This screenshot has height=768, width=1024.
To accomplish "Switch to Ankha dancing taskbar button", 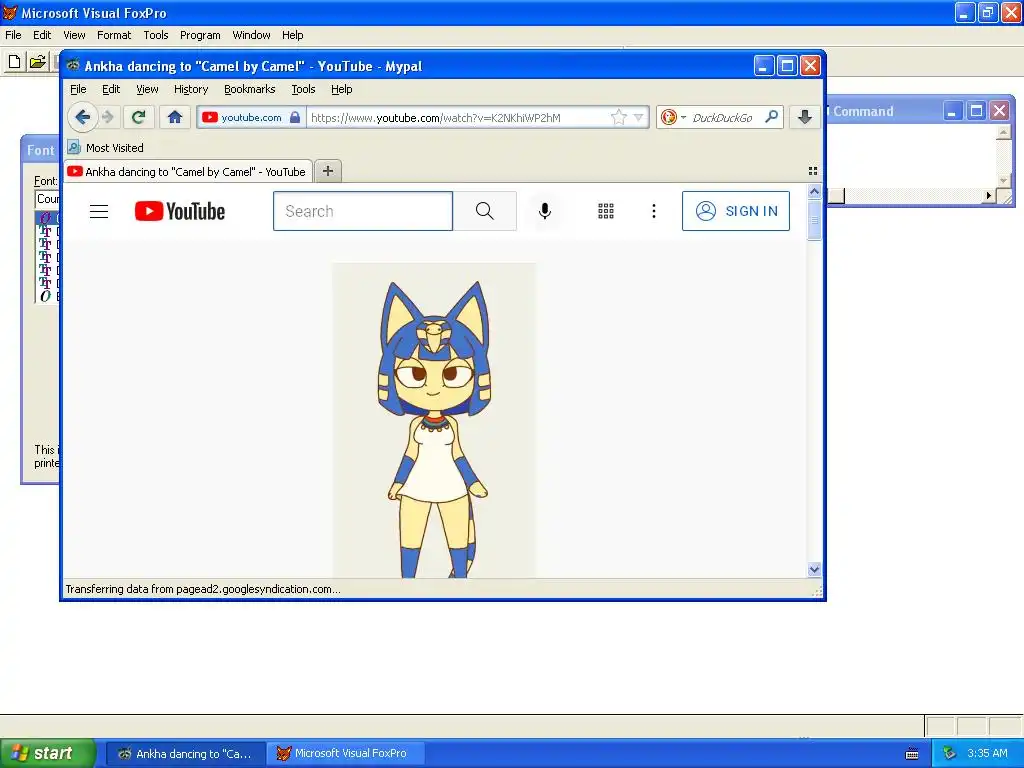I will (185, 754).
